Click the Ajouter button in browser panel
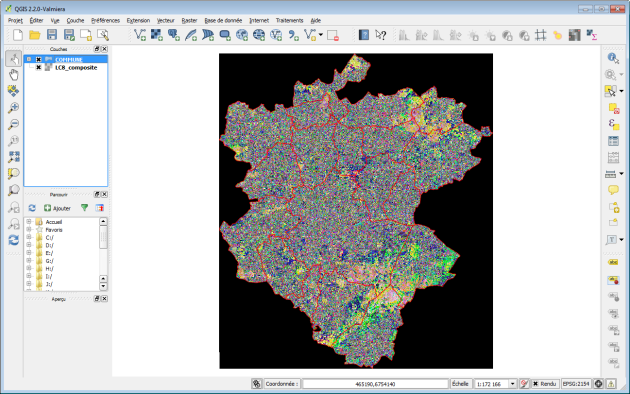This screenshot has height=394, width=630. tap(57, 208)
